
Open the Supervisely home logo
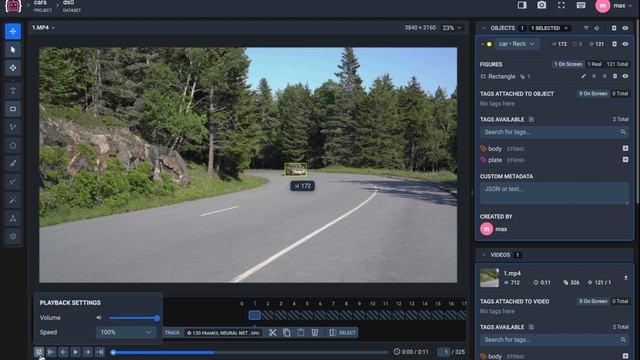tap(13, 6)
